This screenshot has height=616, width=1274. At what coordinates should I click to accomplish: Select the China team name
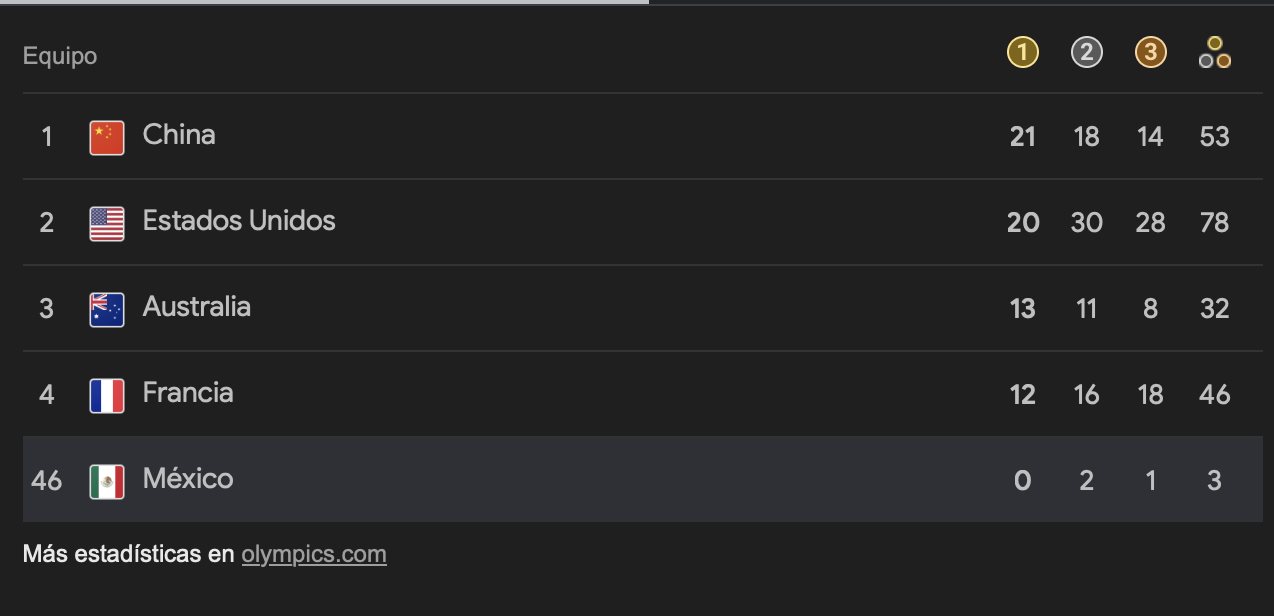tap(179, 135)
